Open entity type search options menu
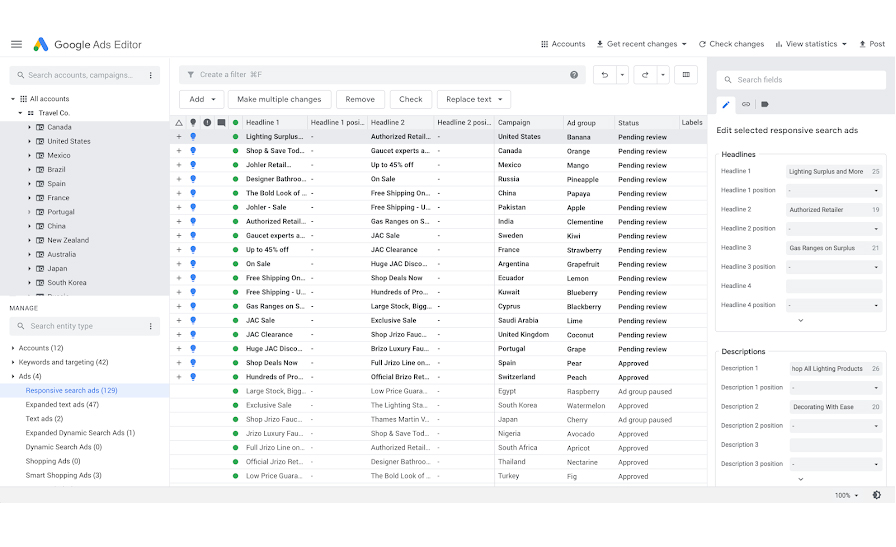 click(150, 326)
